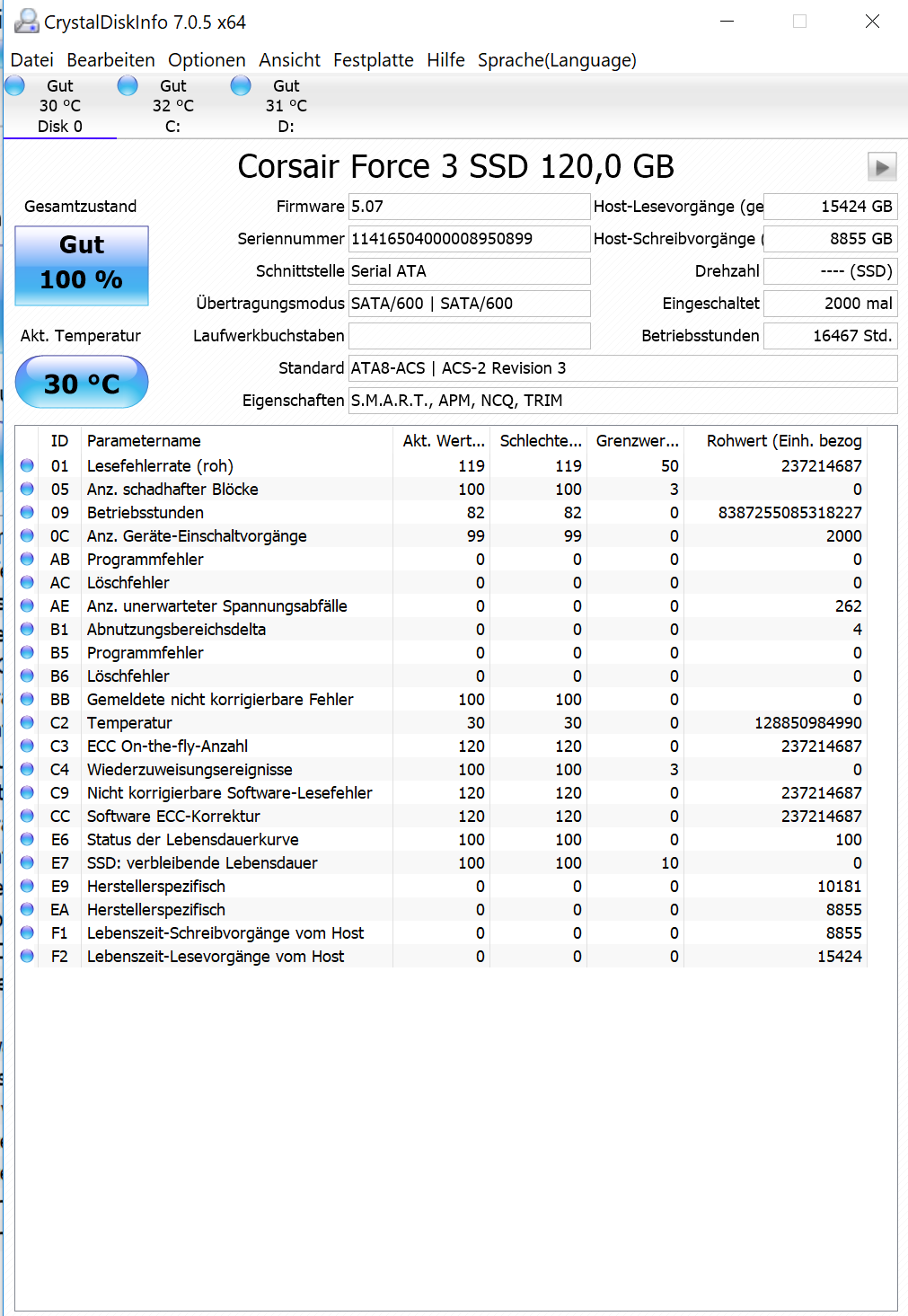908x1316 pixels.
Task: Switch to C: drive tab
Action: (173, 106)
